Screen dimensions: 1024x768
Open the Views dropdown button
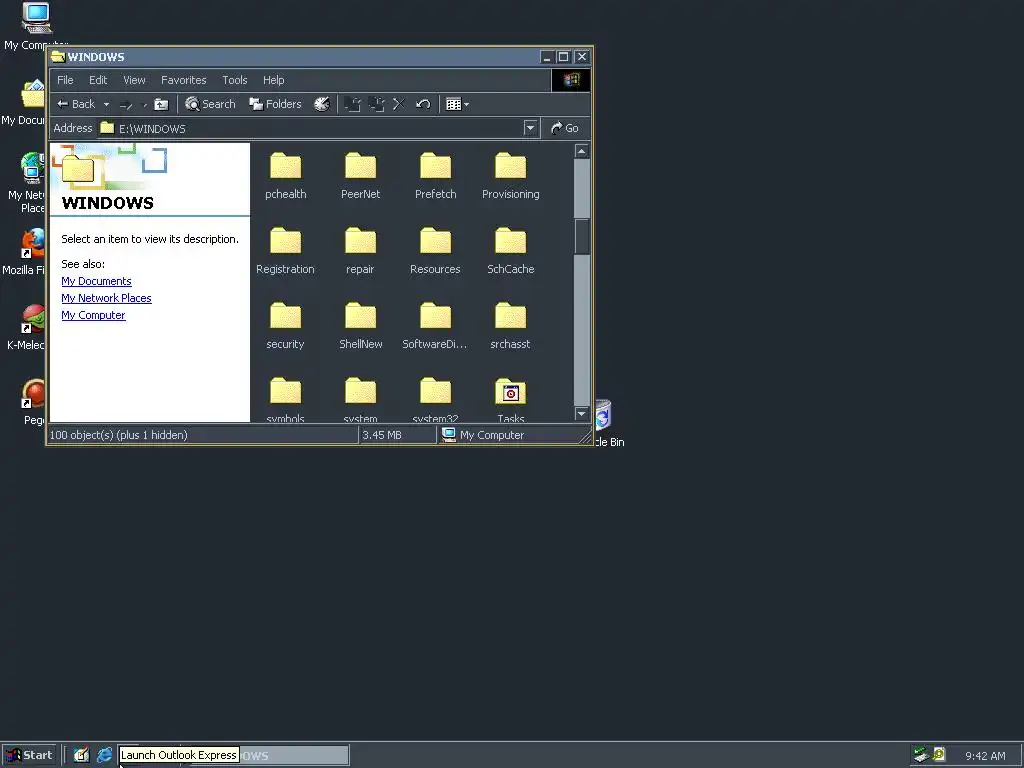pos(457,104)
